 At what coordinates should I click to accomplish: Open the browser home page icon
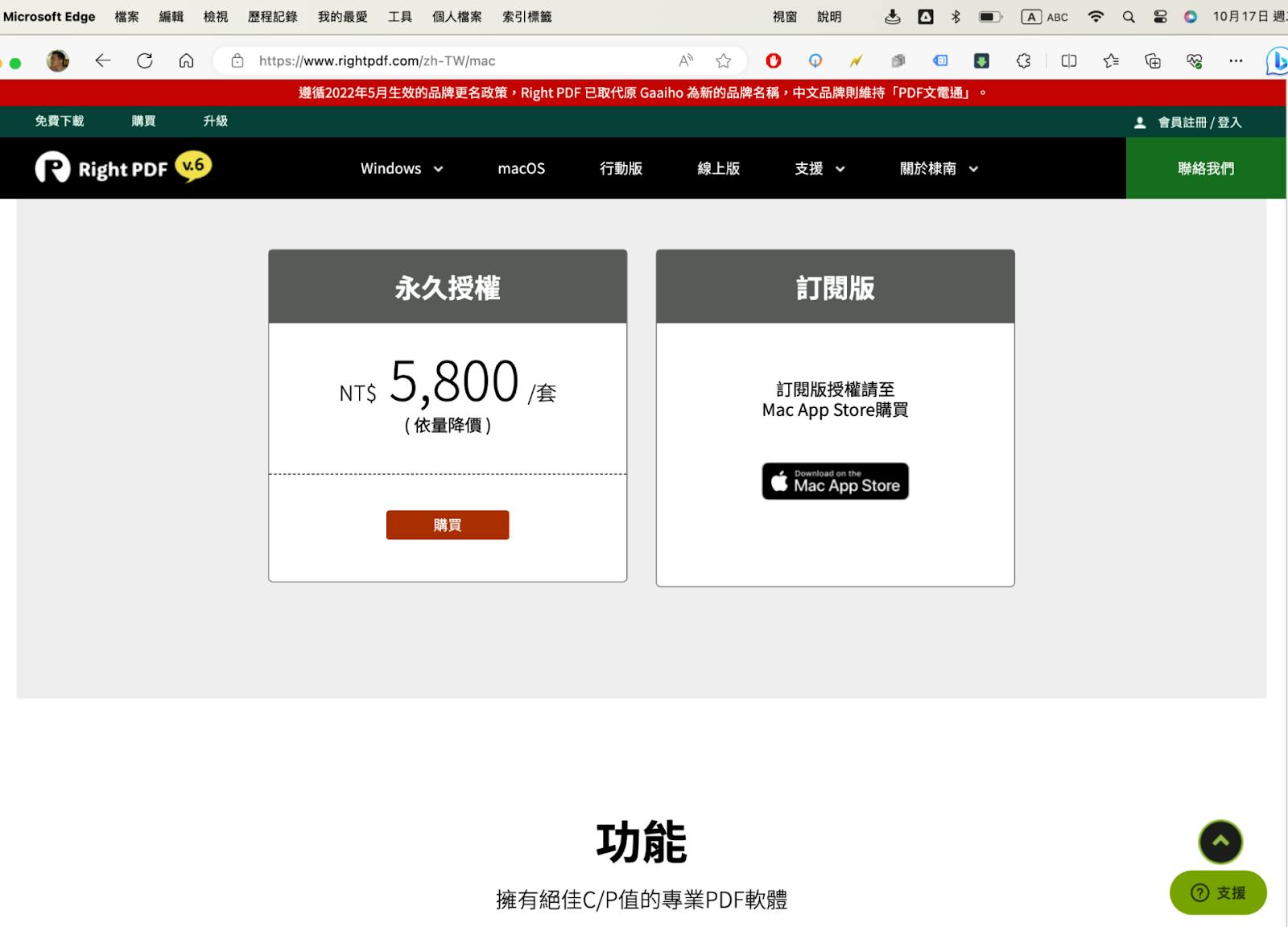click(186, 60)
